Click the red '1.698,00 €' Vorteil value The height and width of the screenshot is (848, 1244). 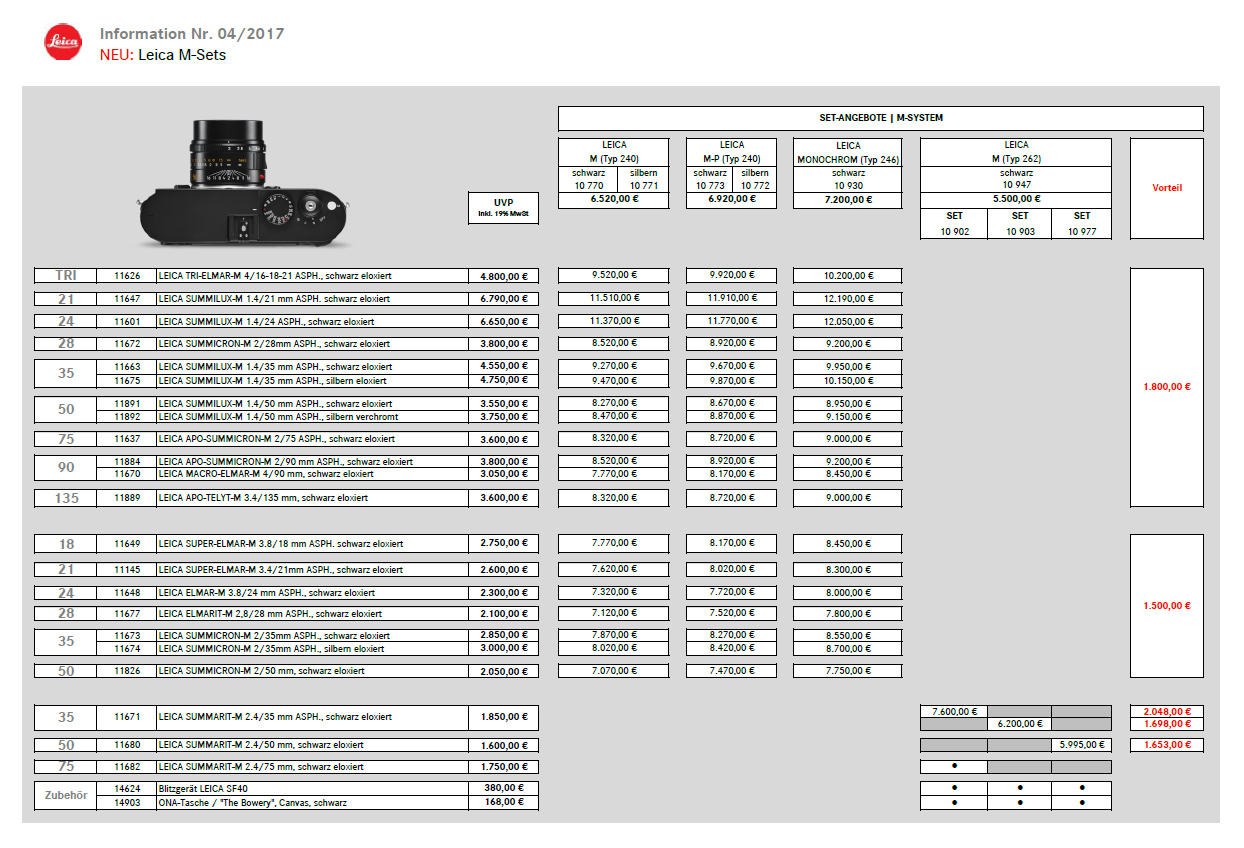tap(1167, 724)
